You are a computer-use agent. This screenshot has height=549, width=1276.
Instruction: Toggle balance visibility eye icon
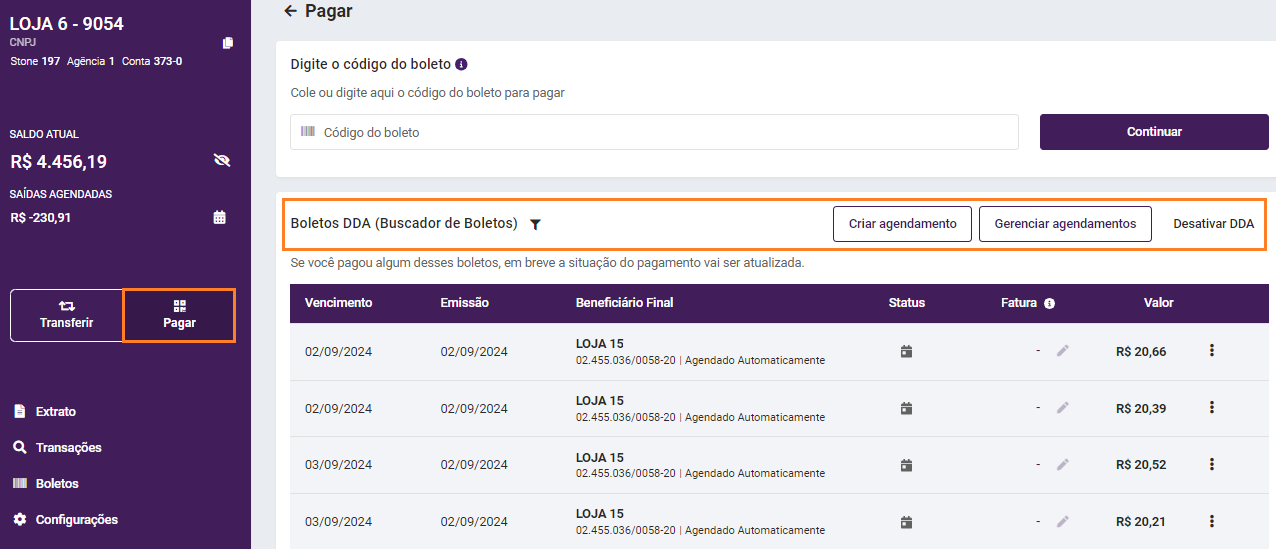[222, 160]
